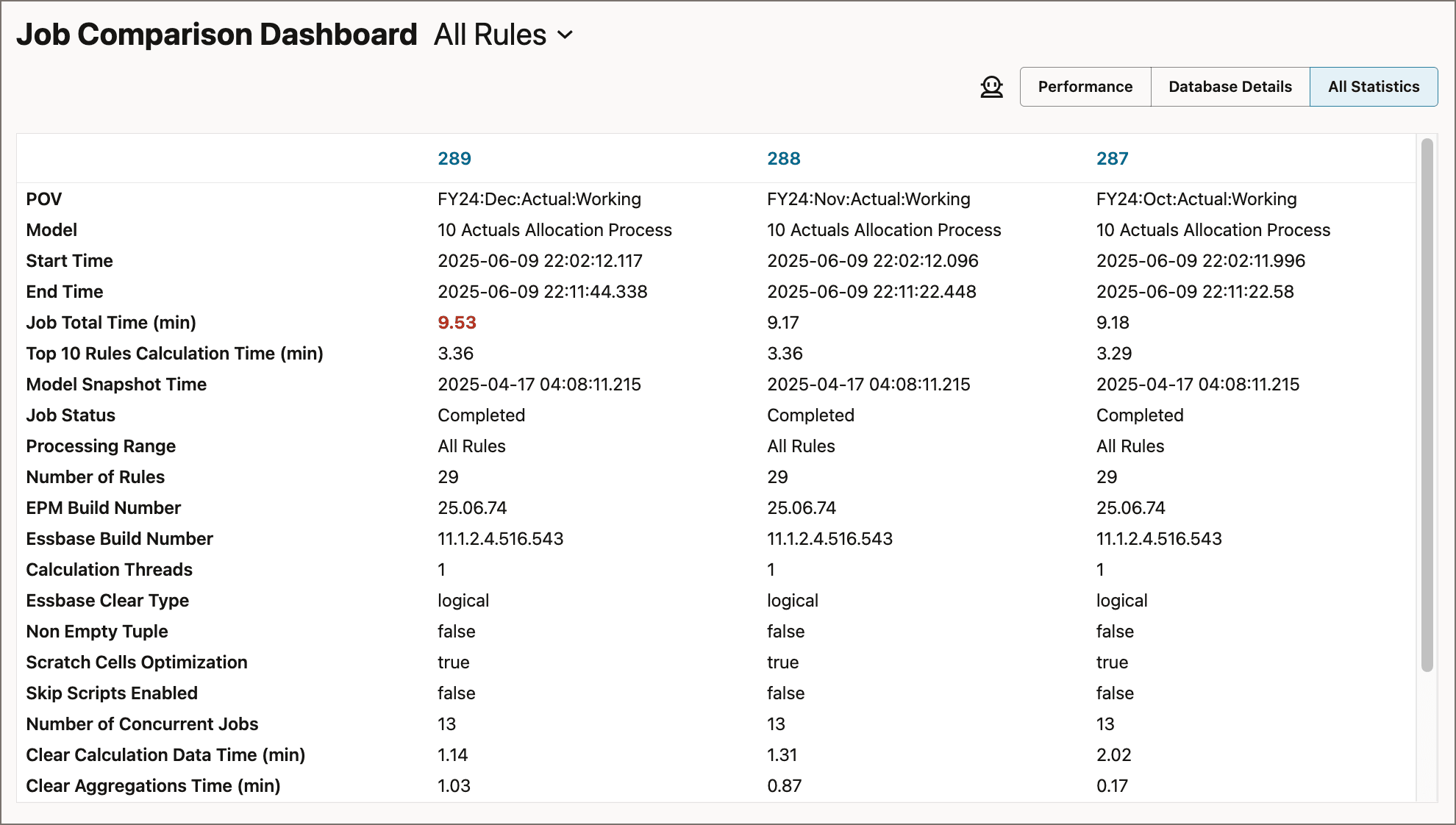
Task: Click the red 9.53 total time value
Action: pos(457,323)
